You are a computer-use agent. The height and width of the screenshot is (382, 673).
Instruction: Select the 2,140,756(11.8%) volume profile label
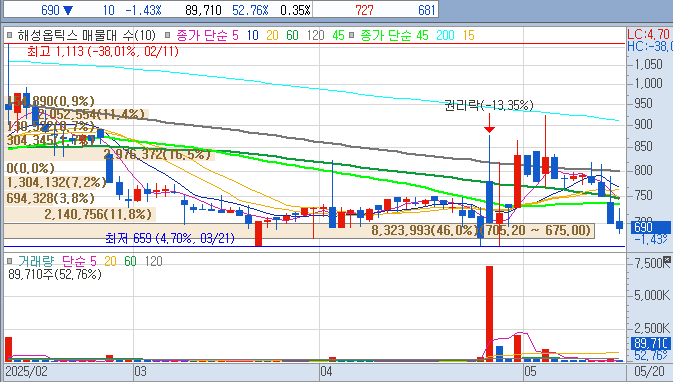point(98,214)
